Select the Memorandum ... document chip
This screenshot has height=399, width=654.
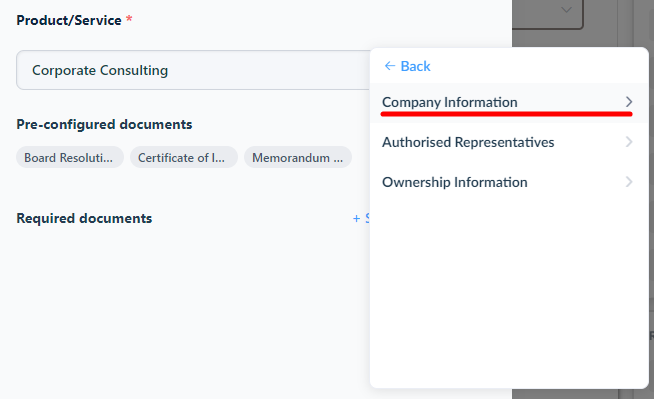coord(298,157)
